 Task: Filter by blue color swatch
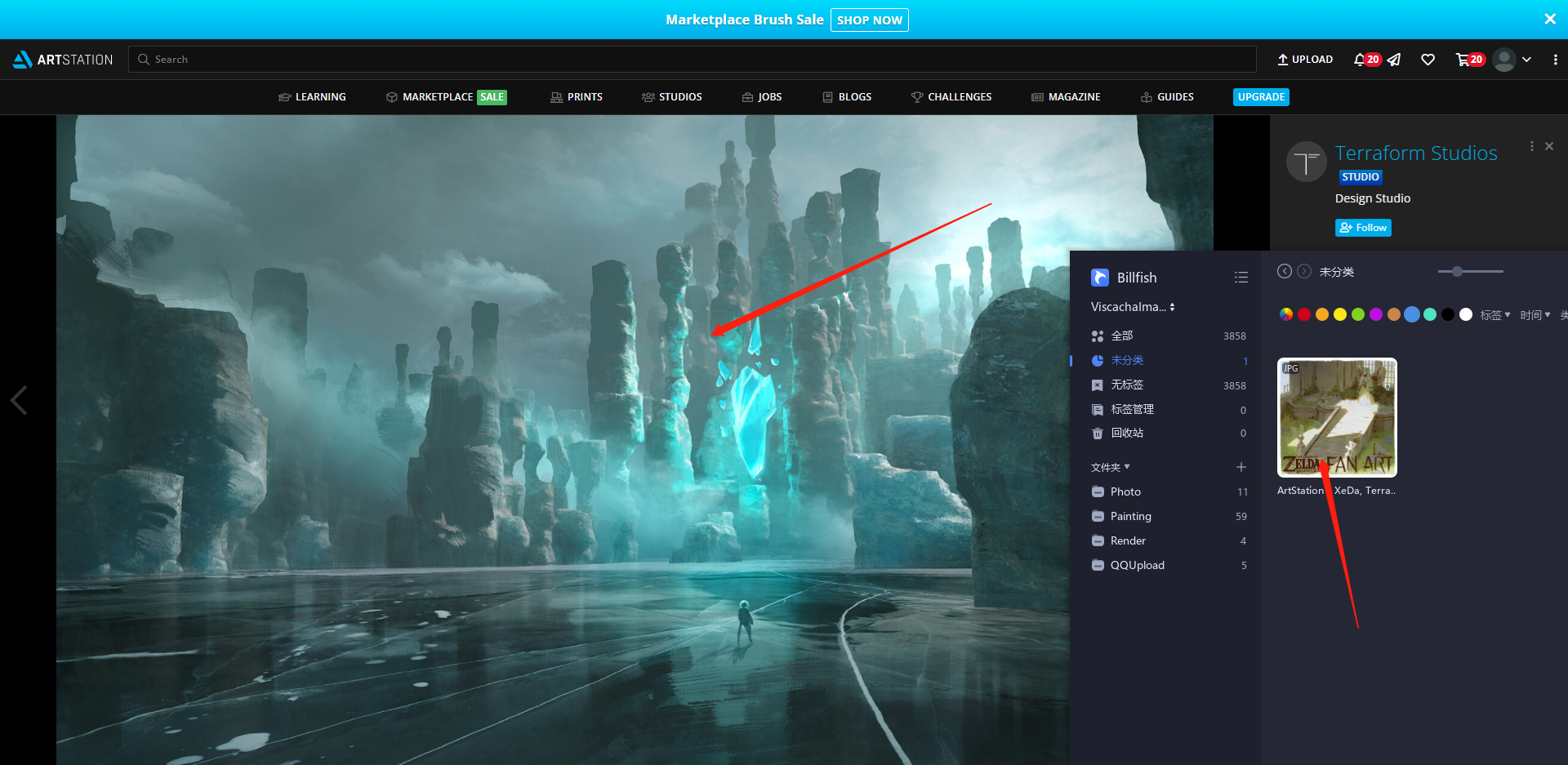point(1412,314)
